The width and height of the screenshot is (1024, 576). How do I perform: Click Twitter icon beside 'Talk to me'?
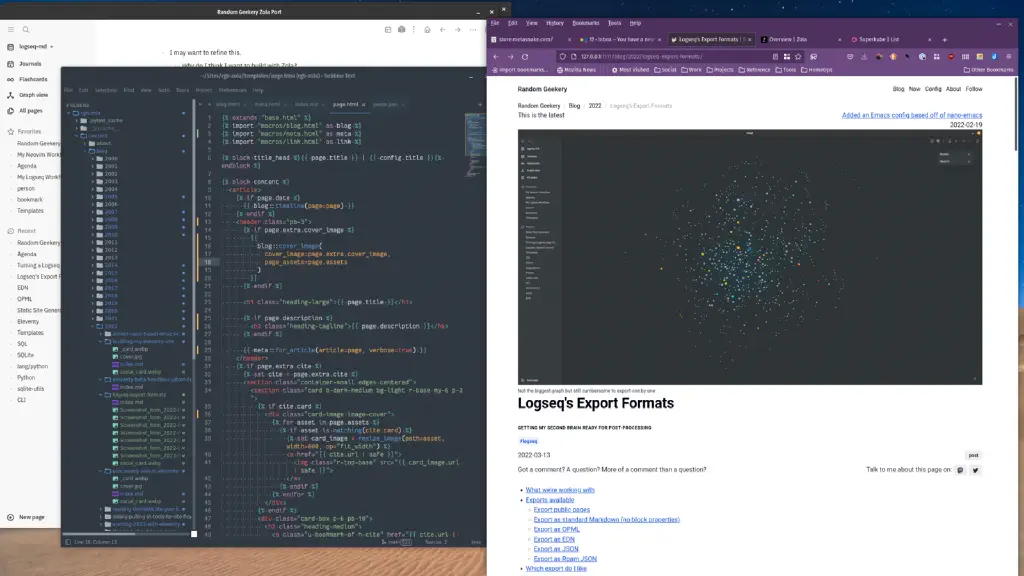(975, 470)
